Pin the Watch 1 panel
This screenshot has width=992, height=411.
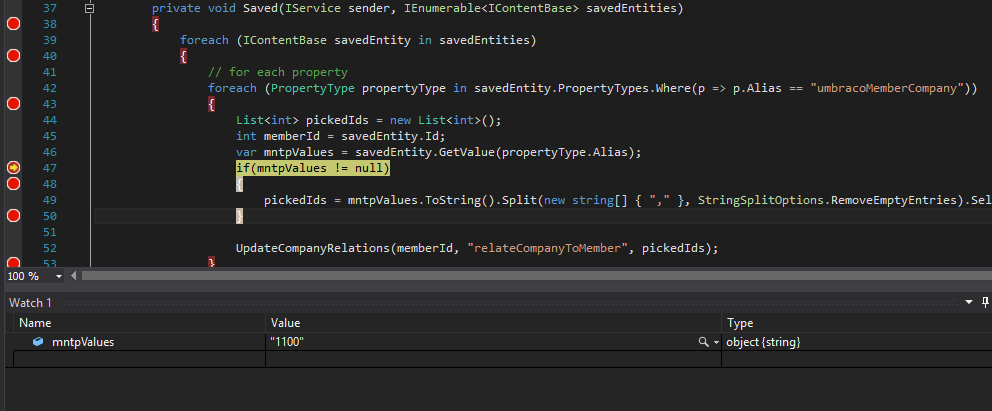pyautogui.click(x=986, y=302)
